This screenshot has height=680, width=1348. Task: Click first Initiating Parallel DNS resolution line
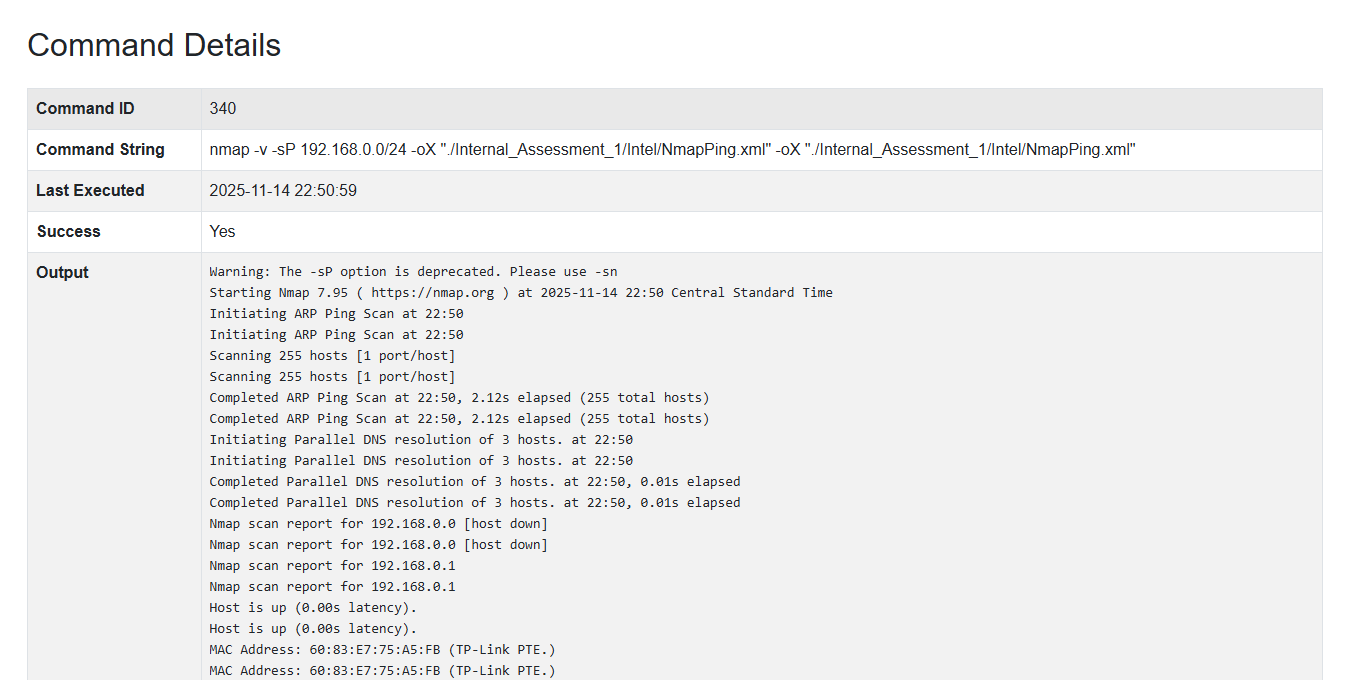tap(420, 440)
